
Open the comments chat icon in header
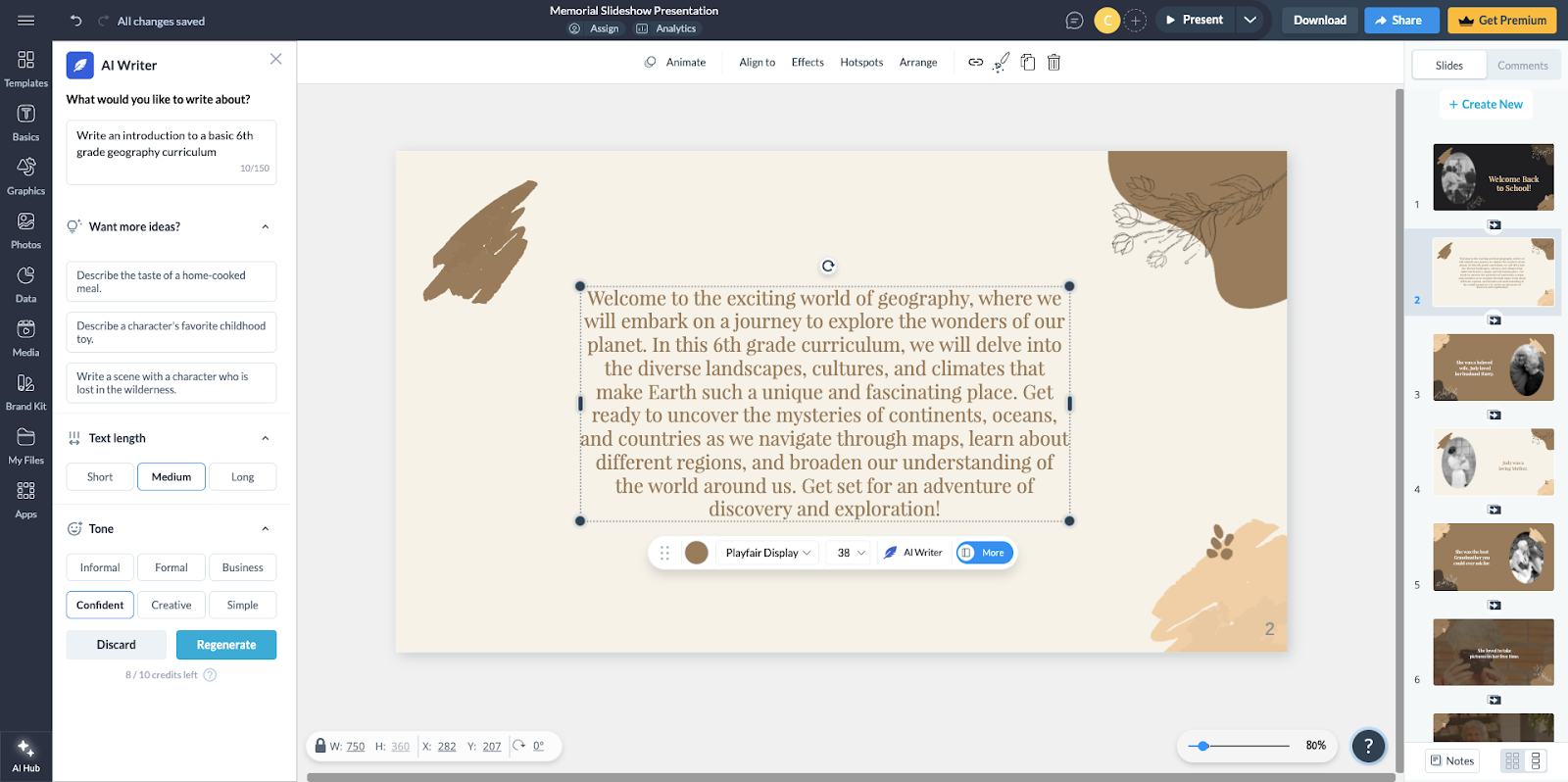click(1074, 21)
